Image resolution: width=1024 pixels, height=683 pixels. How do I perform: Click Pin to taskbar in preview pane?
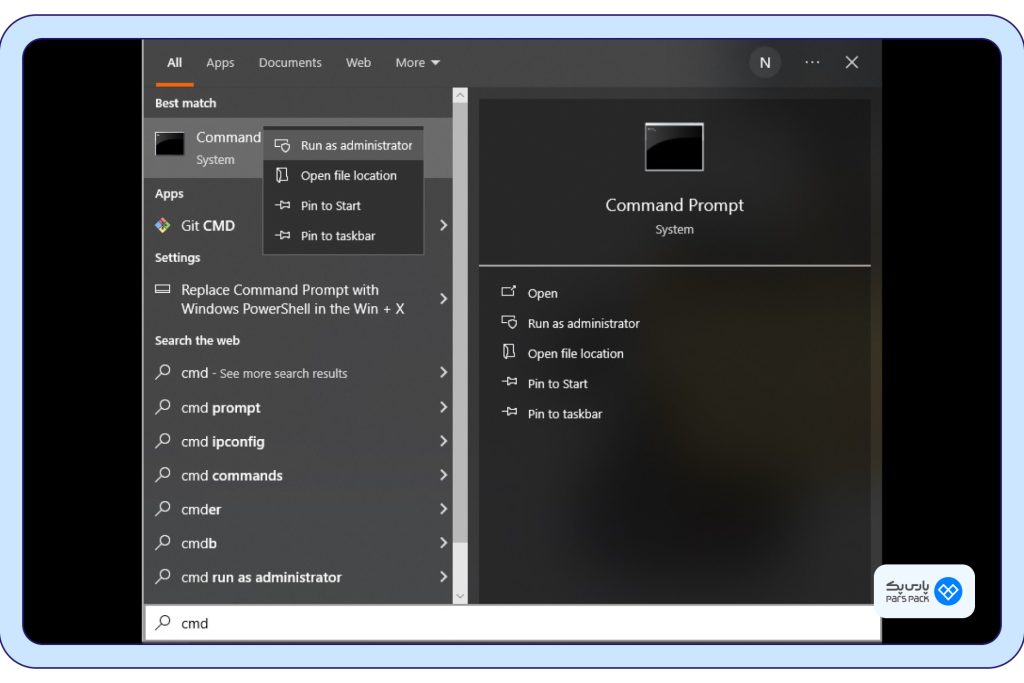565,413
